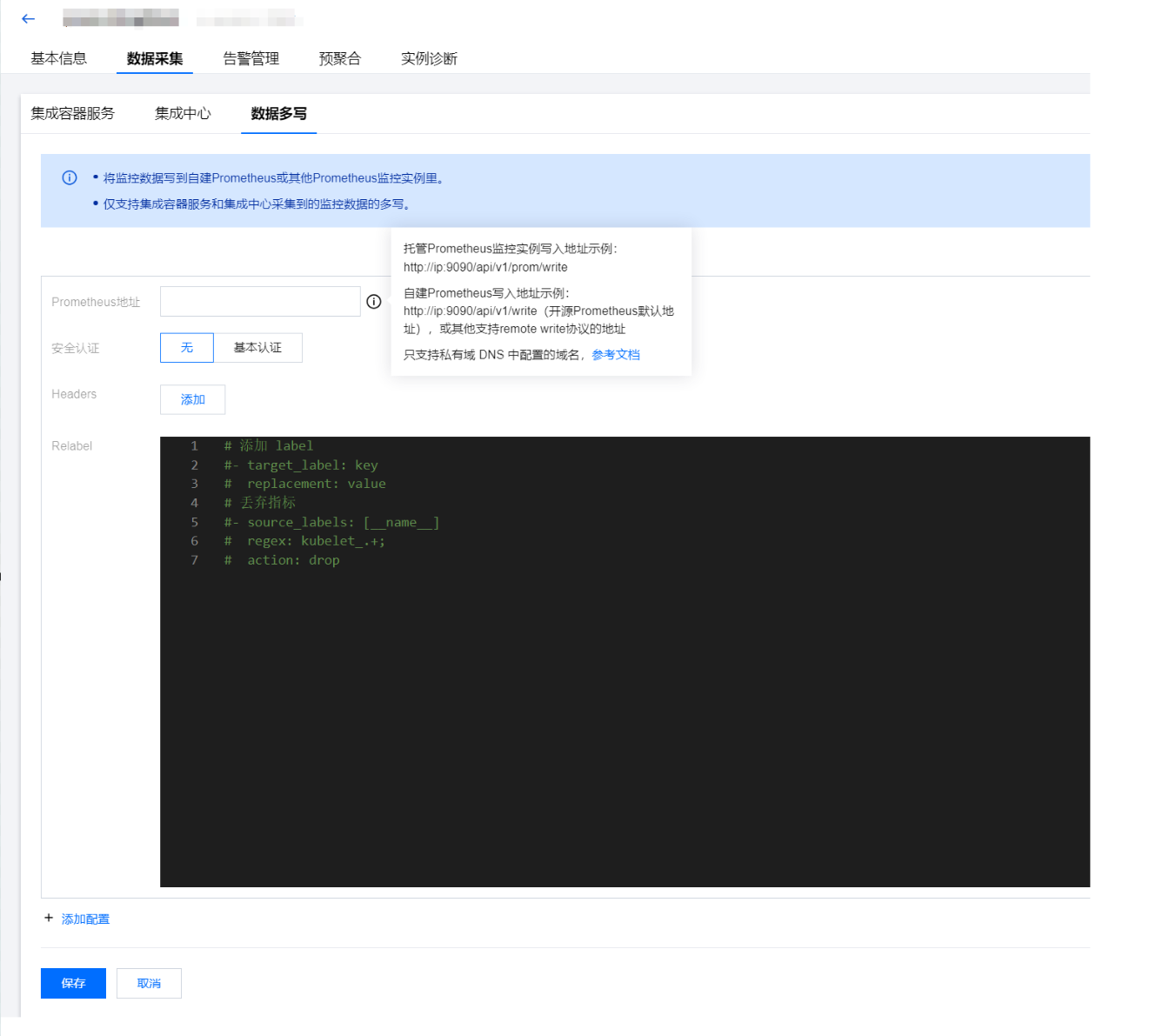Click the Headers field label
The height and width of the screenshot is (1036, 1156).
click(74, 394)
